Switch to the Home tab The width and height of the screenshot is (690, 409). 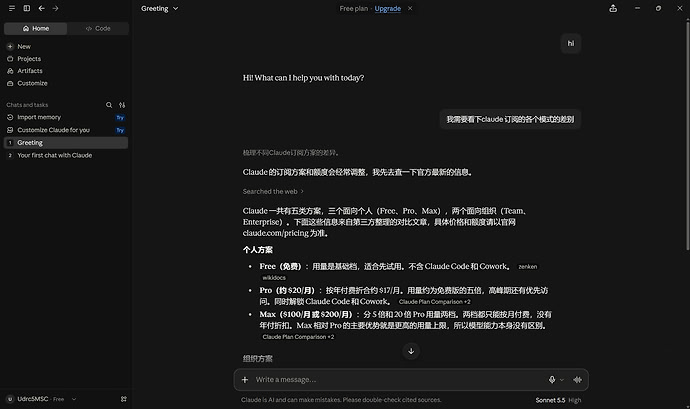[x=36, y=28]
